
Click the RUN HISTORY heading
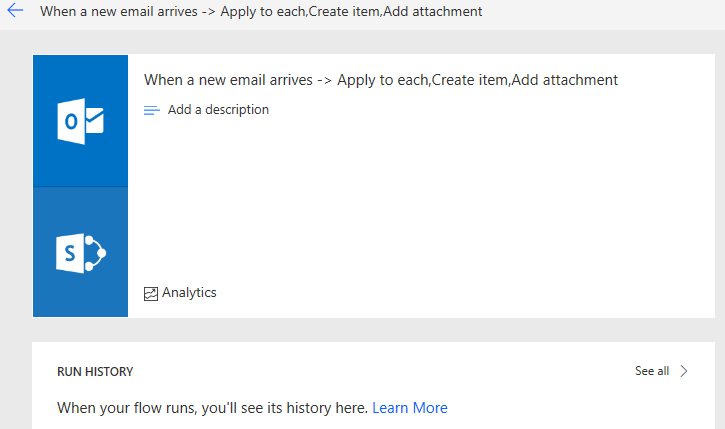click(x=95, y=372)
